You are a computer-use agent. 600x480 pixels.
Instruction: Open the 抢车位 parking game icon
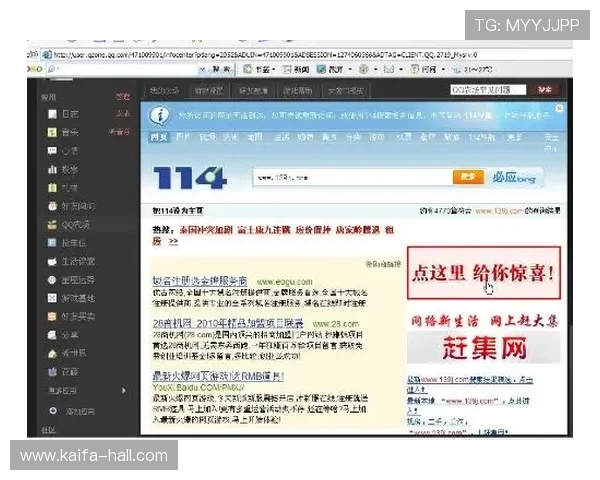pyautogui.click(x=52, y=243)
